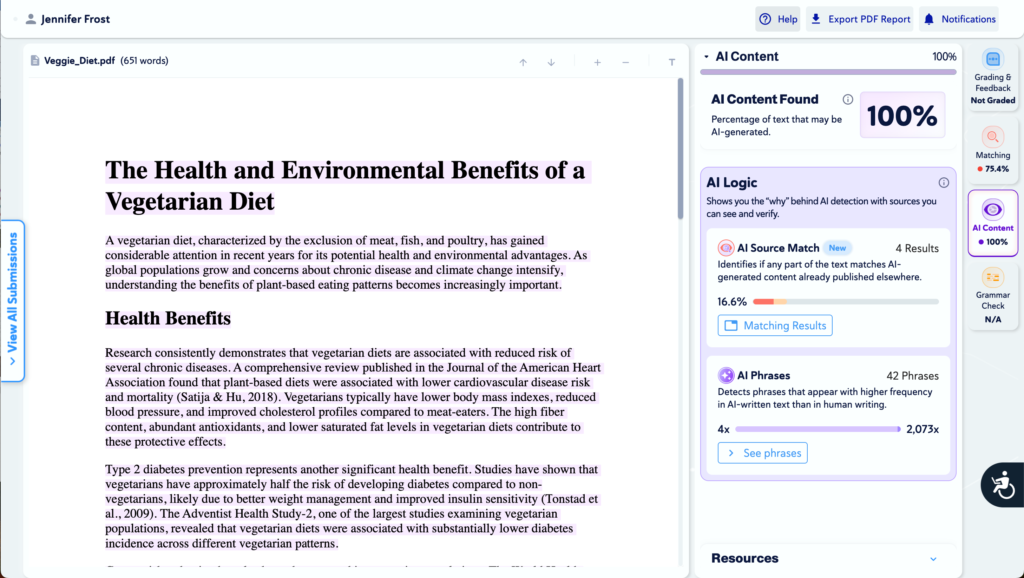
Task: Click info icon next to AI Logic
Action: pyautogui.click(x=943, y=183)
